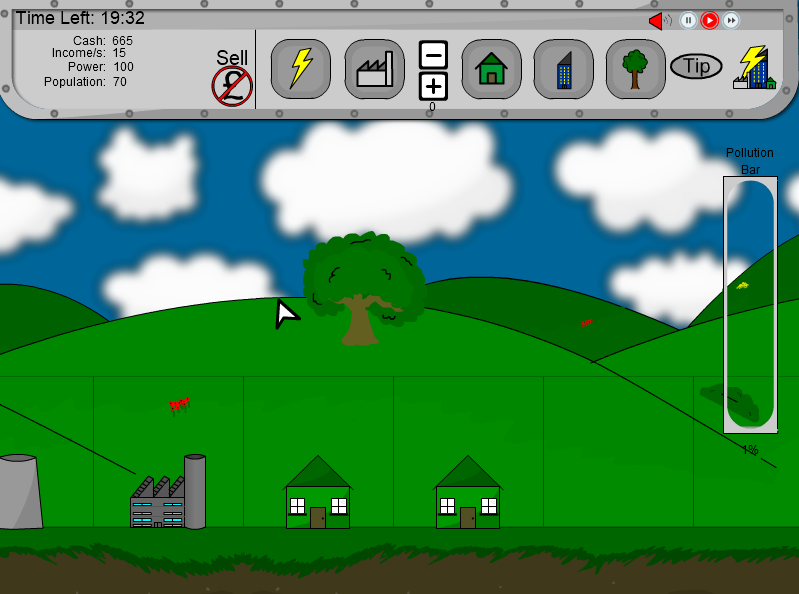Choose the factory build button

[x=375, y=69]
